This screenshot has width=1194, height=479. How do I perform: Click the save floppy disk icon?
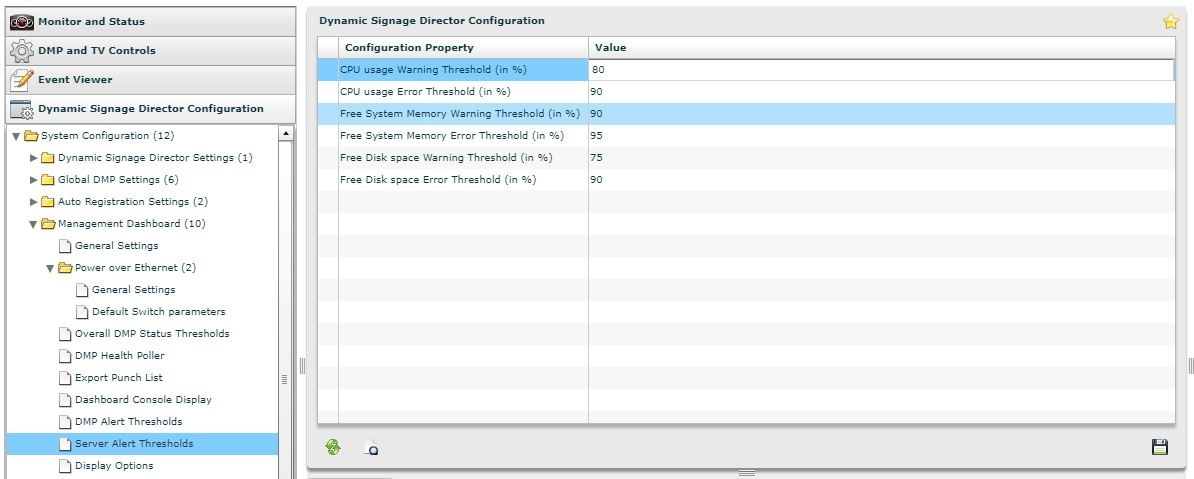click(x=1160, y=447)
